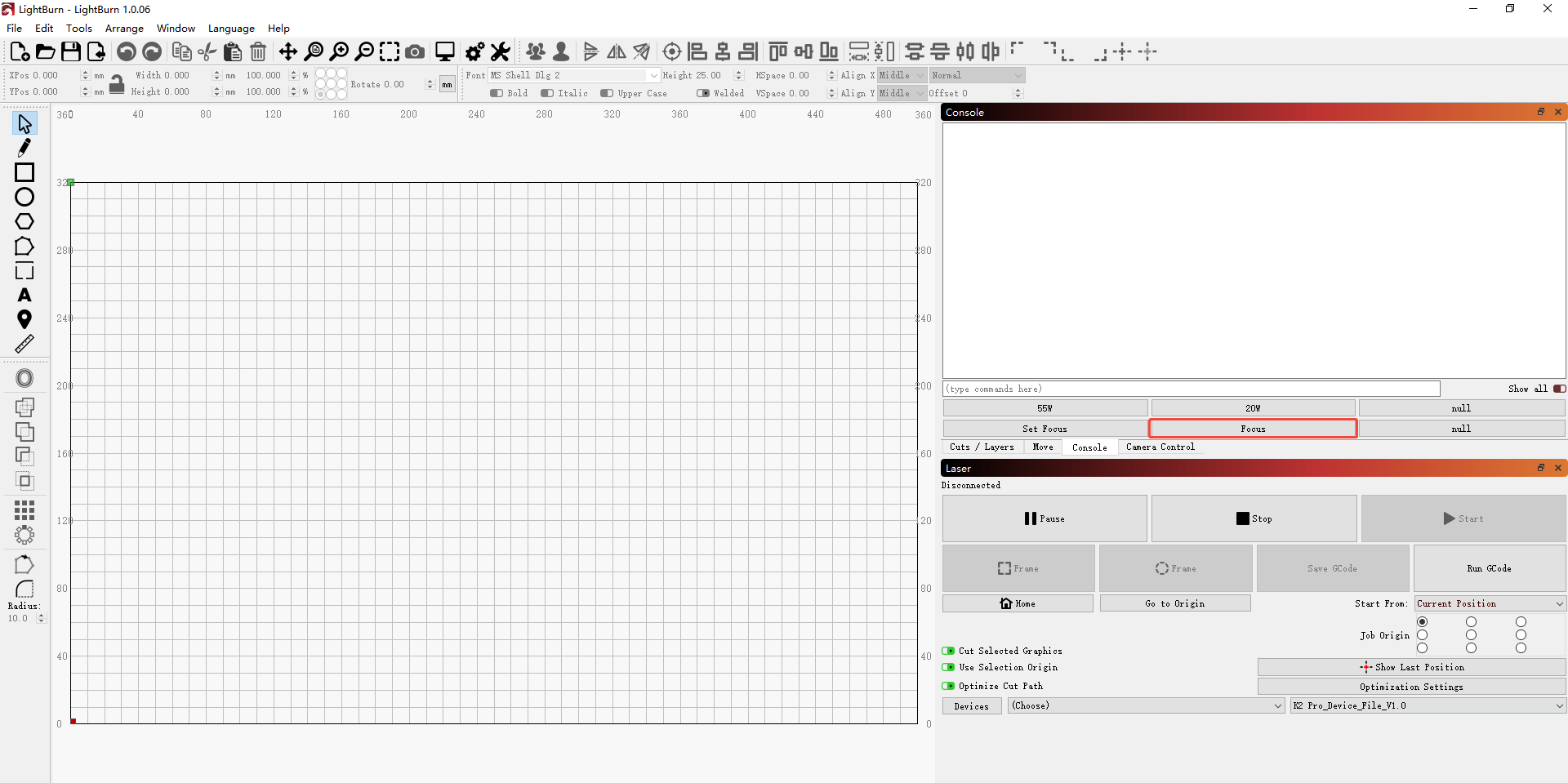The width and height of the screenshot is (1568, 783).
Task: Toggle the Italic text switch
Action: [x=547, y=93]
